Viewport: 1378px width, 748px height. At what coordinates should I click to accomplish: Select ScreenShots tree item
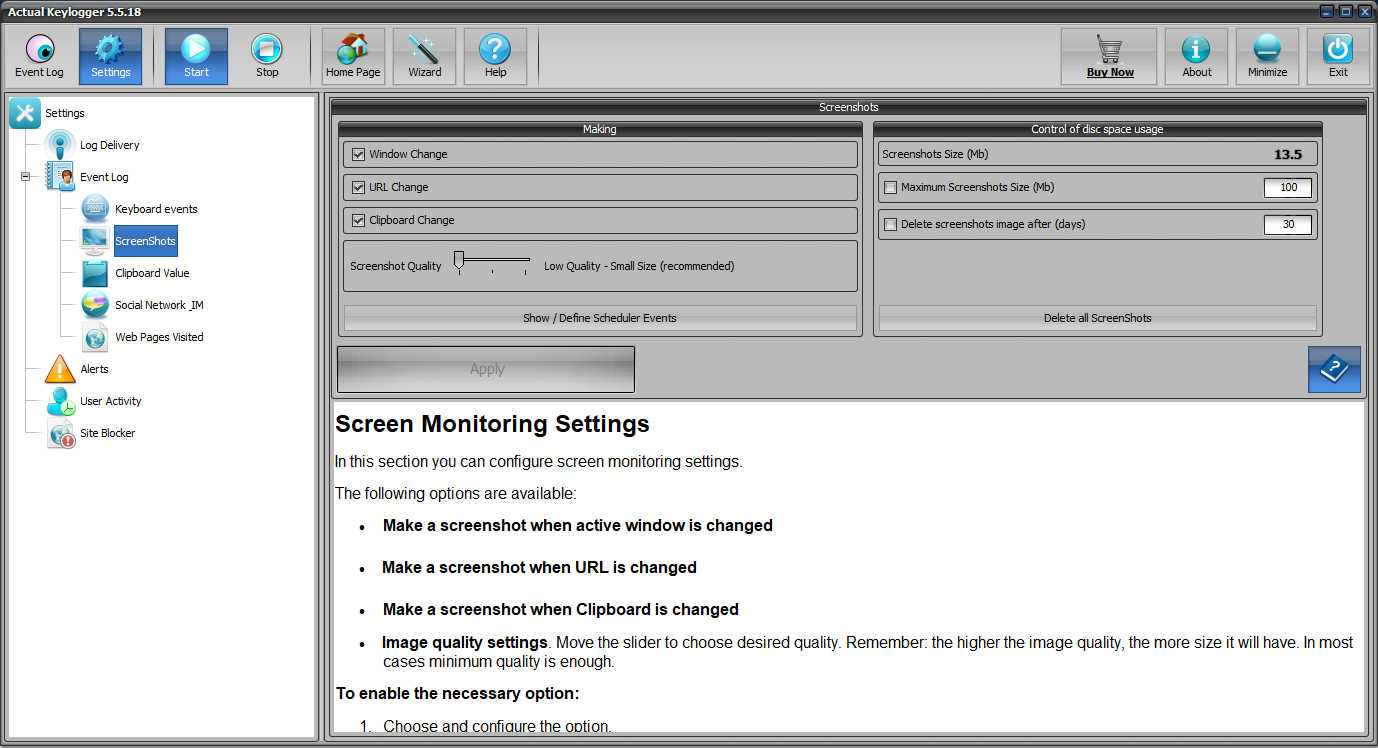[x=145, y=241]
